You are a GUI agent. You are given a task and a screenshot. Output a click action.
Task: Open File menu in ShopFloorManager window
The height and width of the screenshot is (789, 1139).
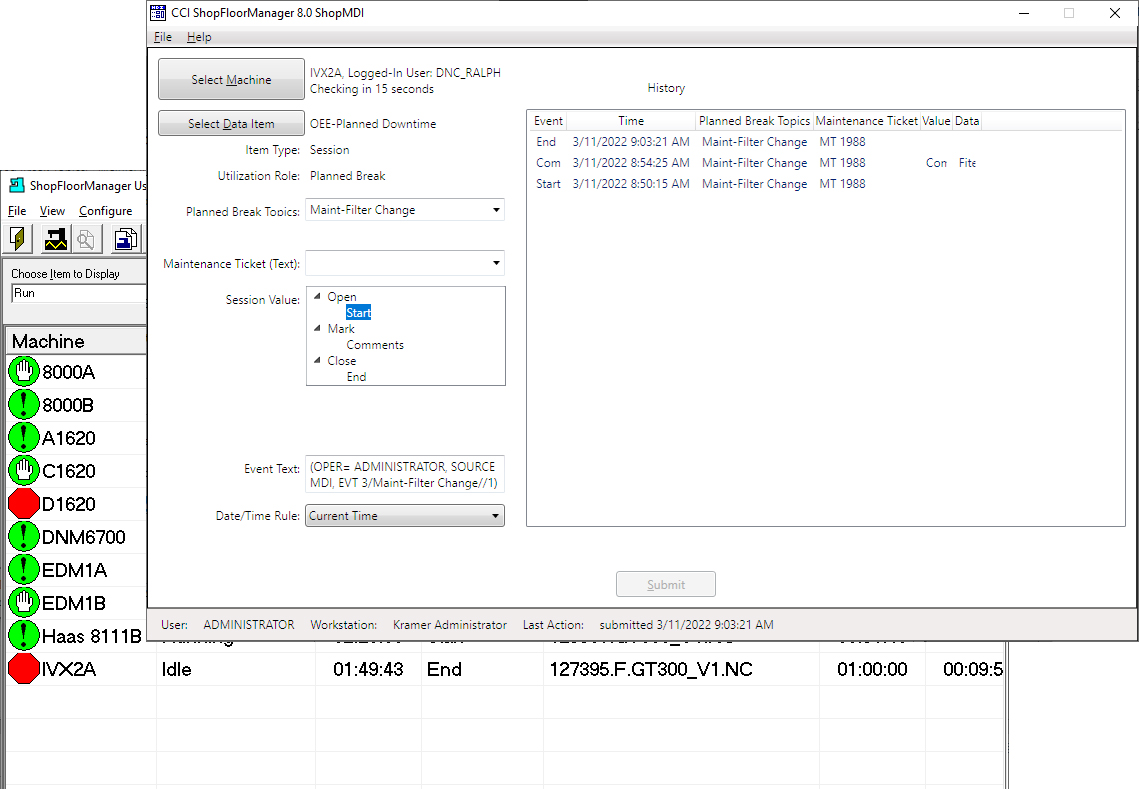coord(17,211)
